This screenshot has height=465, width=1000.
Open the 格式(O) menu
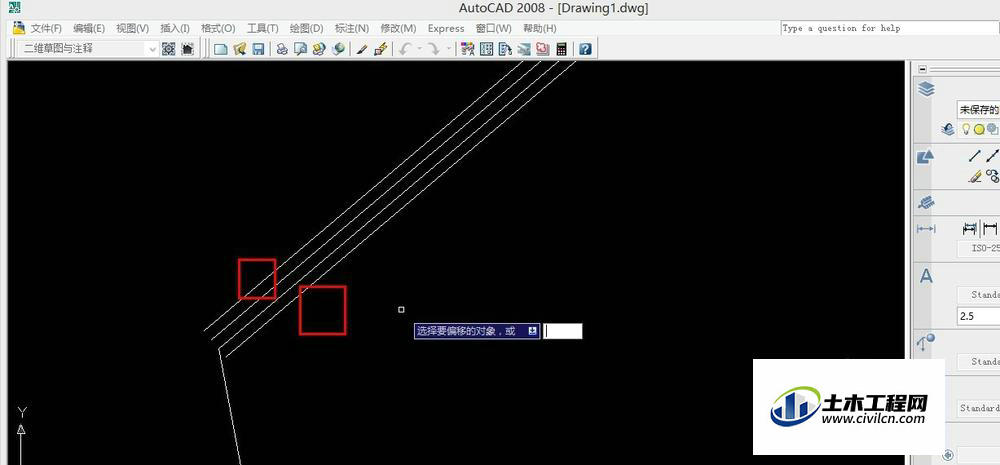[x=218, y=28]
